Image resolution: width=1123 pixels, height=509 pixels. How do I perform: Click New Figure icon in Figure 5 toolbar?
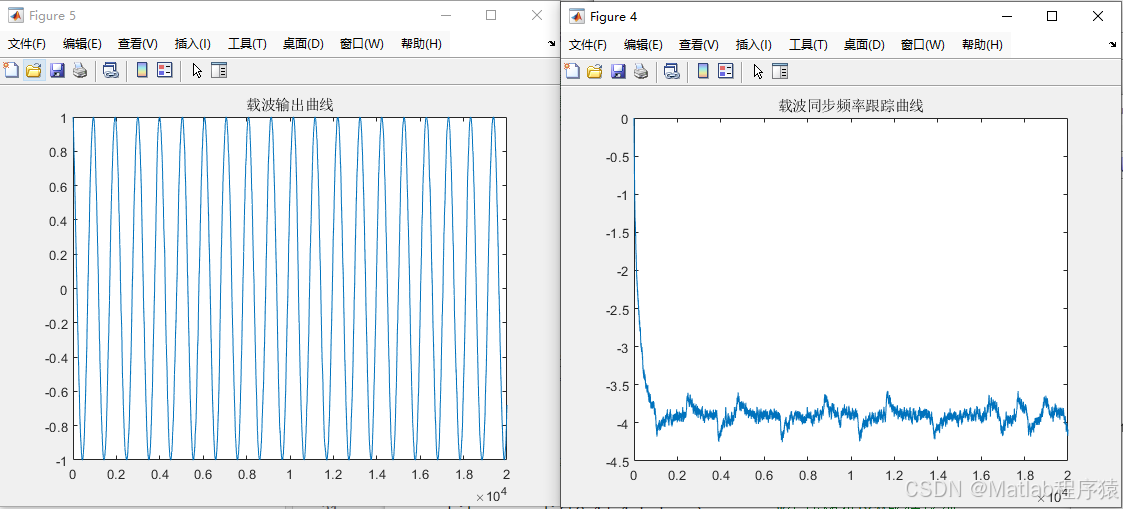coord(11,70)
